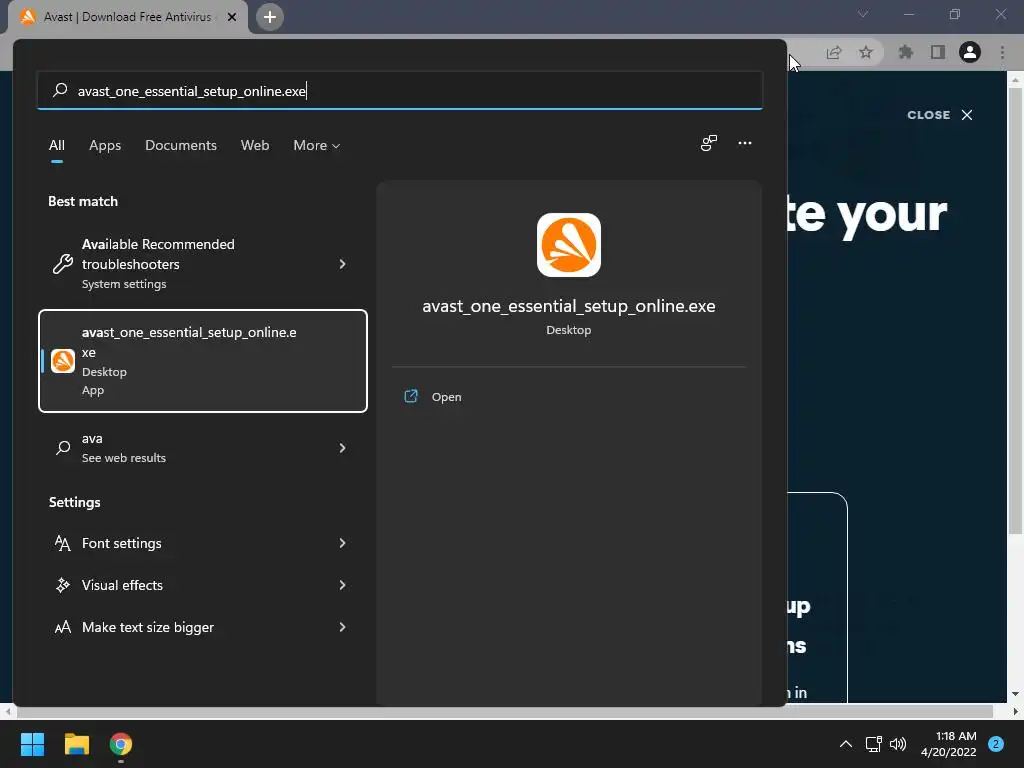Screen dimensions: 1024x768
Task: Click the X icon next to CLOSE
Action: pyautogui.click(x=967, y=115)
